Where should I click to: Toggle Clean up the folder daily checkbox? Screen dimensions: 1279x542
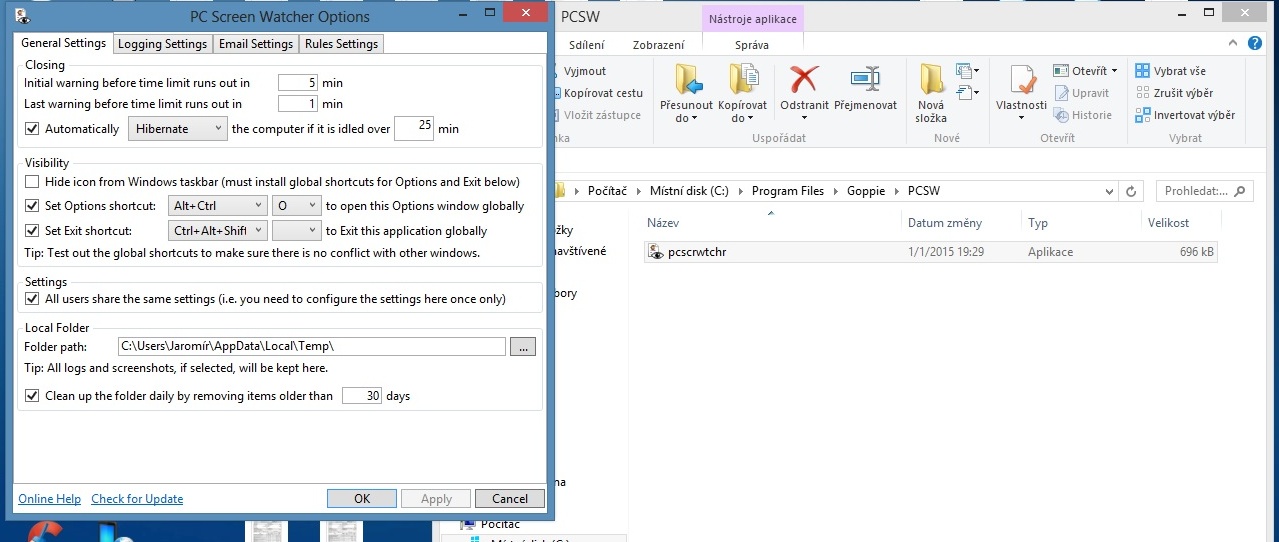32,396
